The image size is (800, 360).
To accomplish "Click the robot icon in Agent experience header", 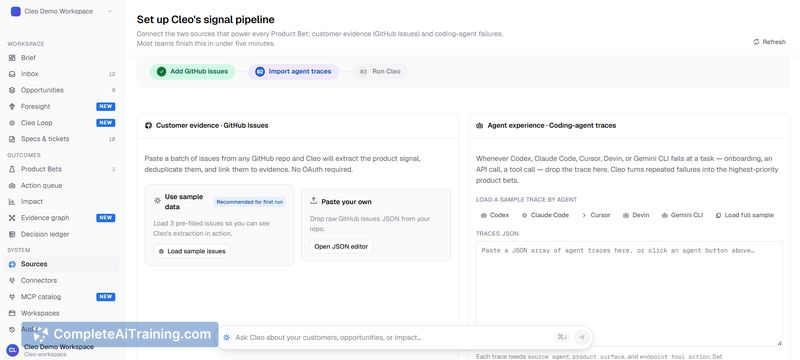I will (x=480, y=125).
